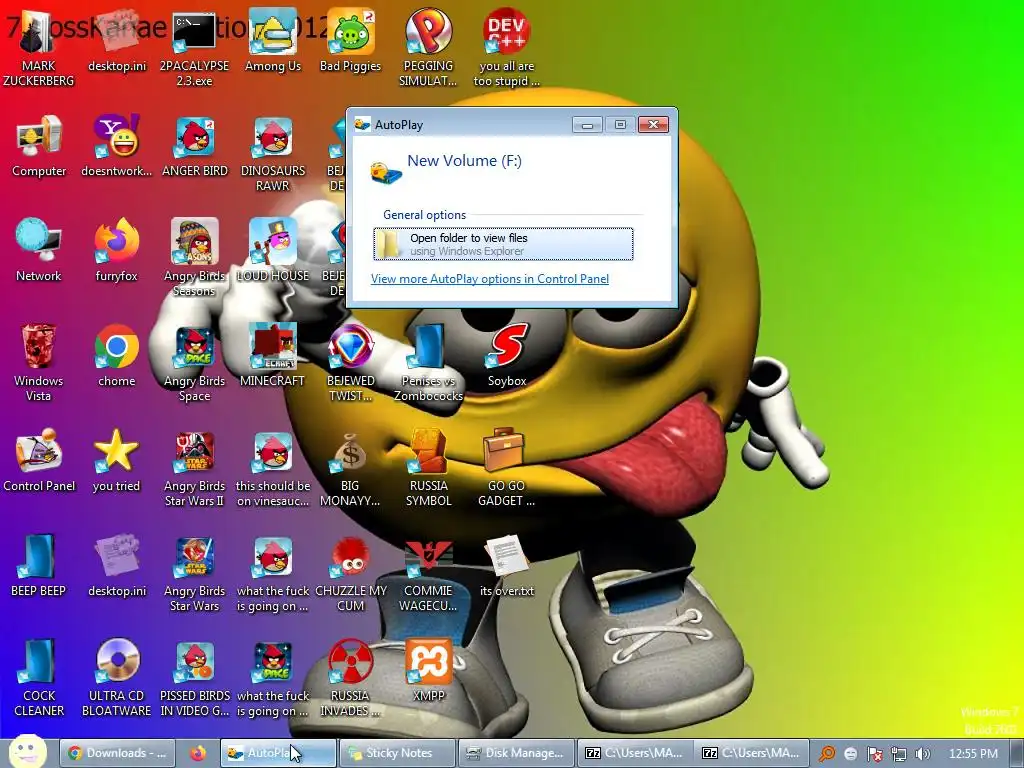
Task: Switch to Disk Manage... taskbar item
Action: coord(516,753)
